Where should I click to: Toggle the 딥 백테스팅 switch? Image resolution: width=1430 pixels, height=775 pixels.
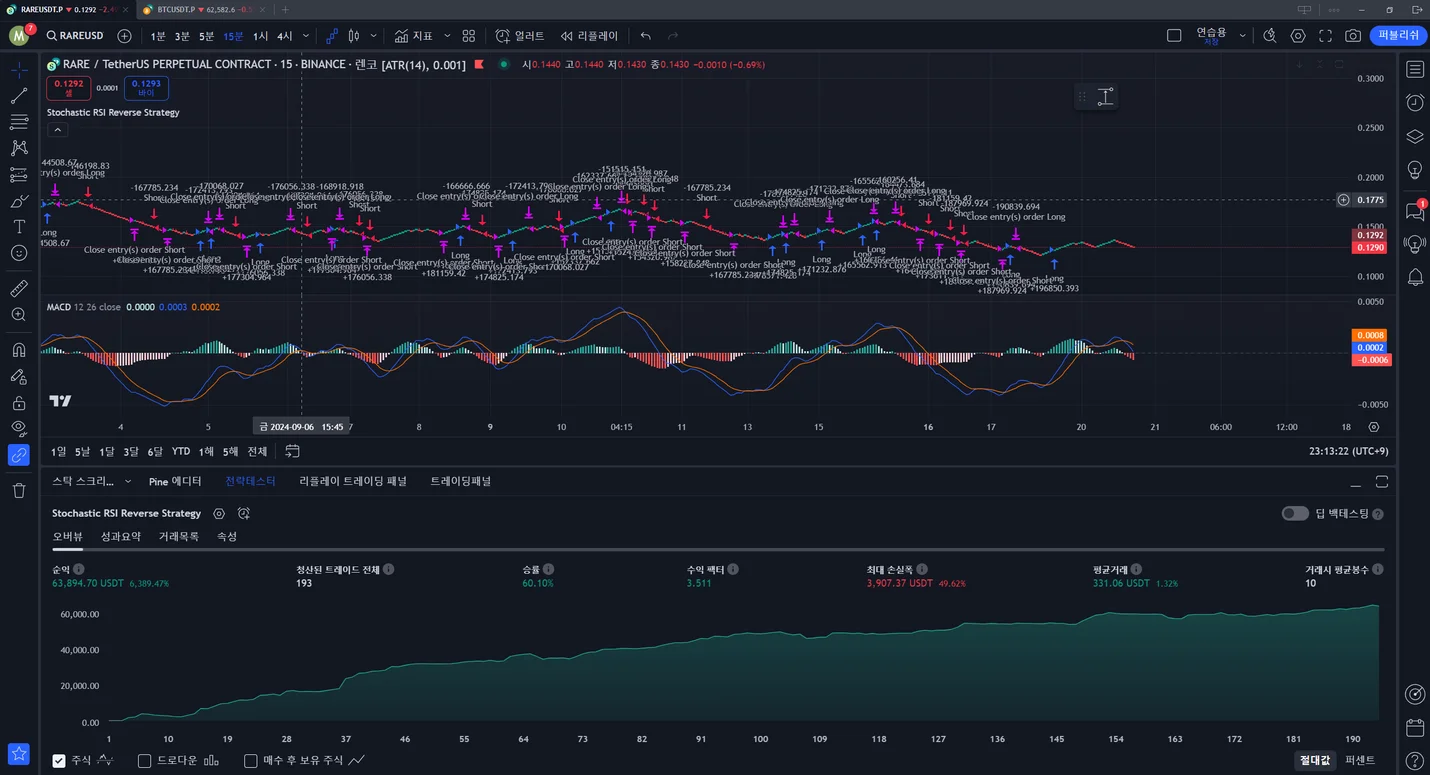(x=1295, y=513)
